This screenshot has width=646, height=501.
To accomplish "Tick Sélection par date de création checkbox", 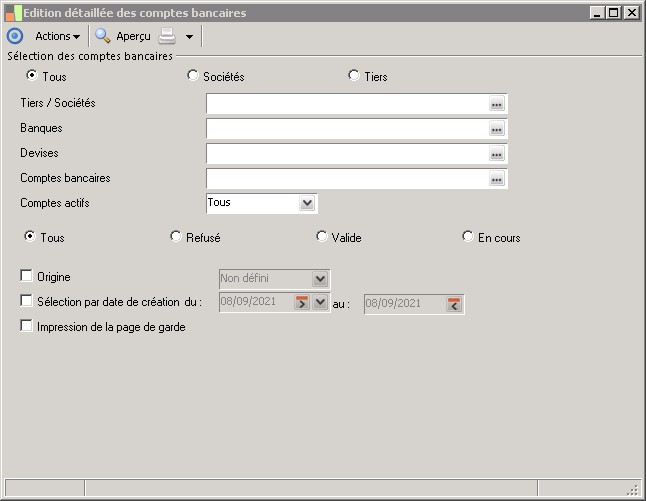I will click(27, 300).
